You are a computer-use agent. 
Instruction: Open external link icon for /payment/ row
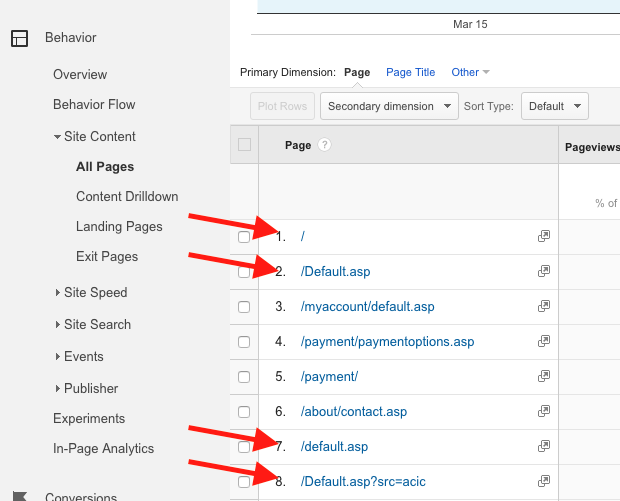[544, 376]
